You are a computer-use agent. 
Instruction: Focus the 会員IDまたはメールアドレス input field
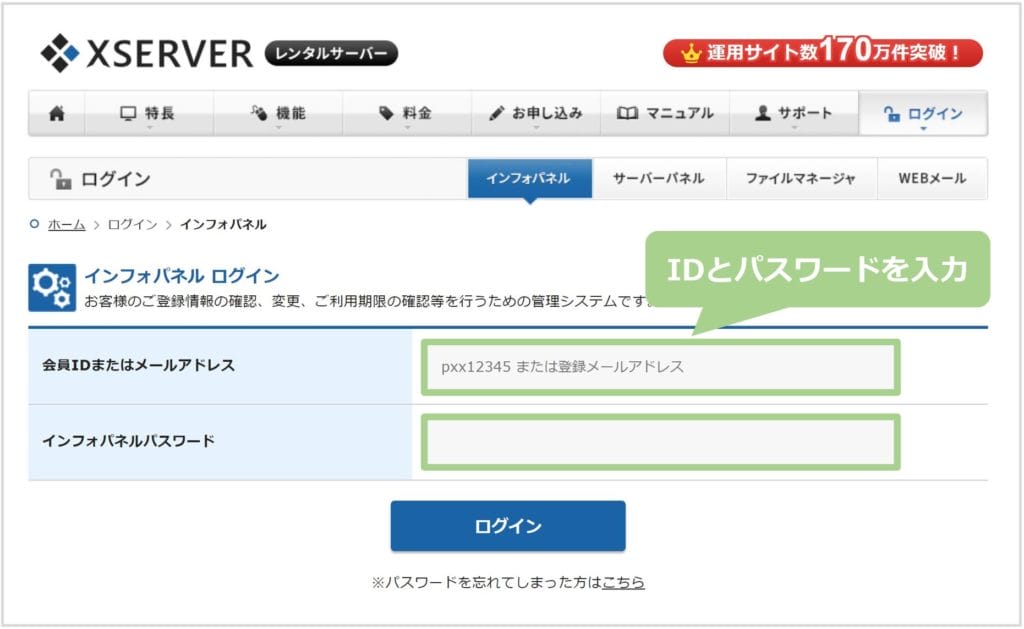click(x=660, y=367)
